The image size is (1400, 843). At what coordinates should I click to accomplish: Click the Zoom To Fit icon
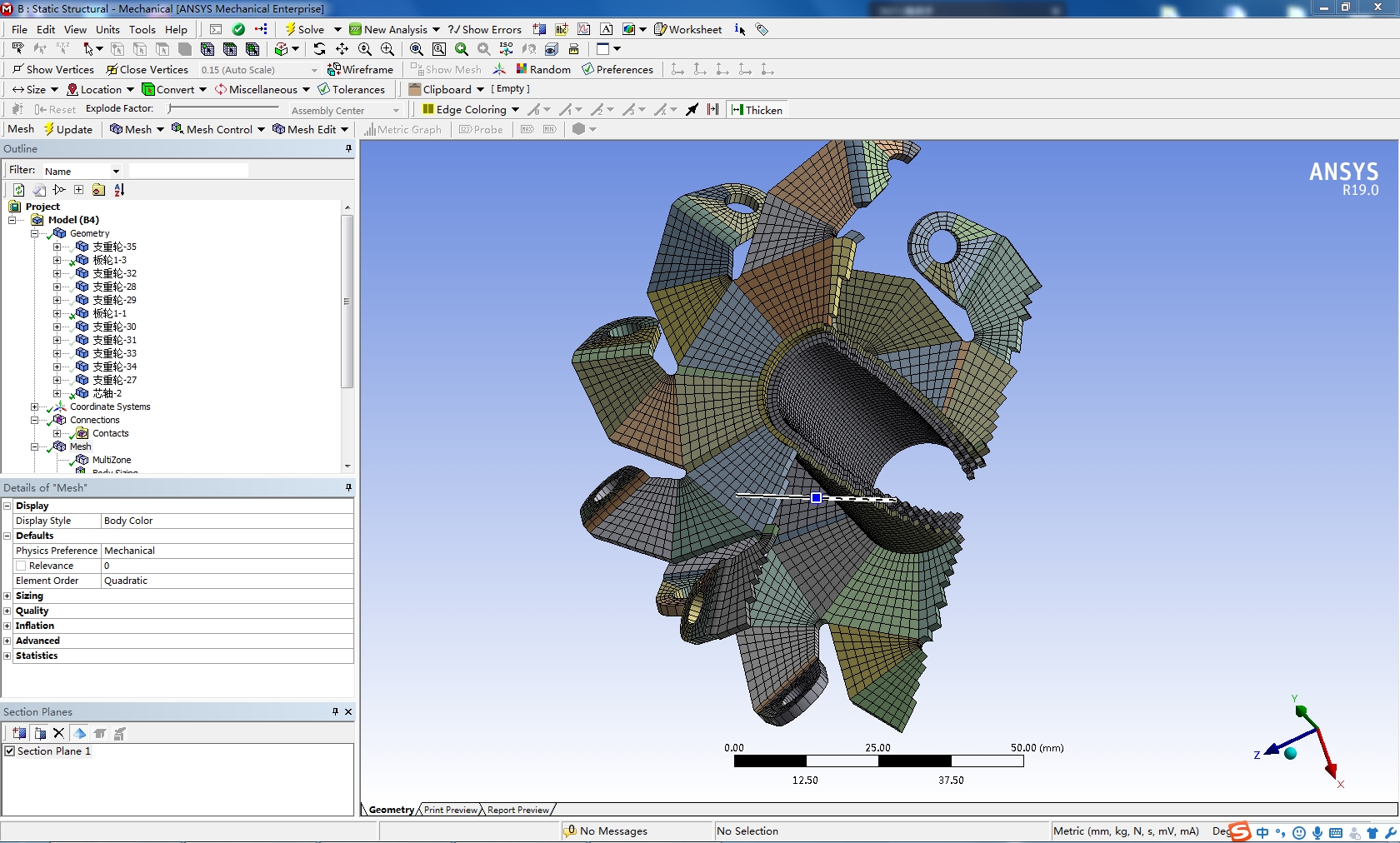(x=416, y=49)
